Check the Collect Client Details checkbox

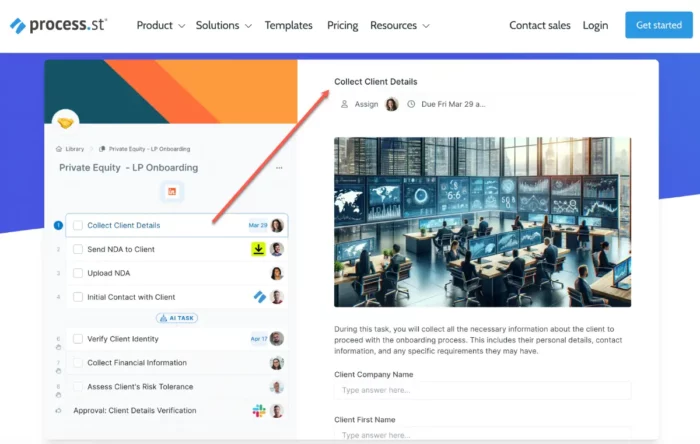click(78, 226)
